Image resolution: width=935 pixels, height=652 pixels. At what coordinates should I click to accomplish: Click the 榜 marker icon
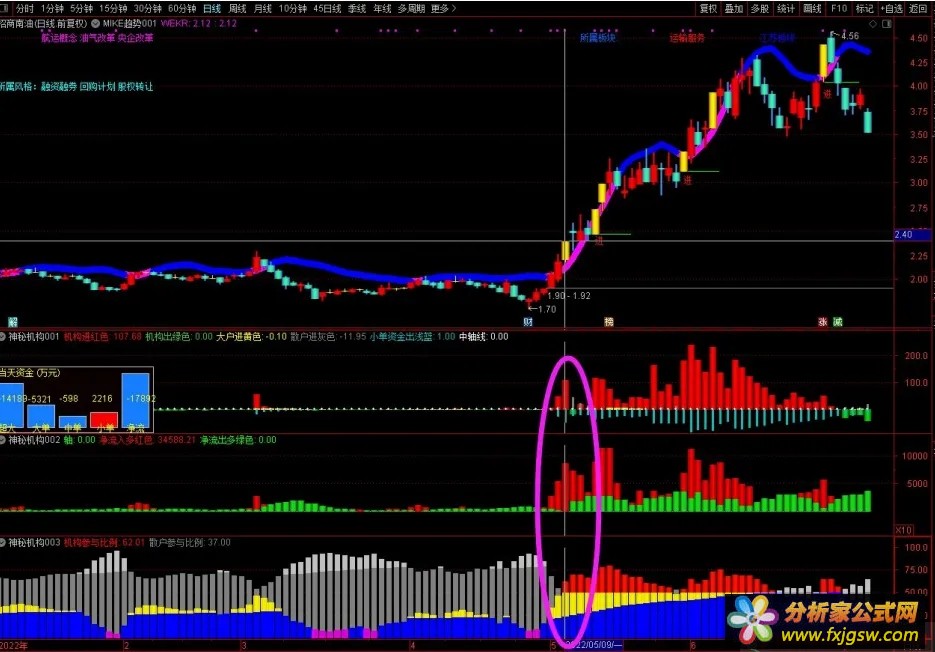point(608,322)
